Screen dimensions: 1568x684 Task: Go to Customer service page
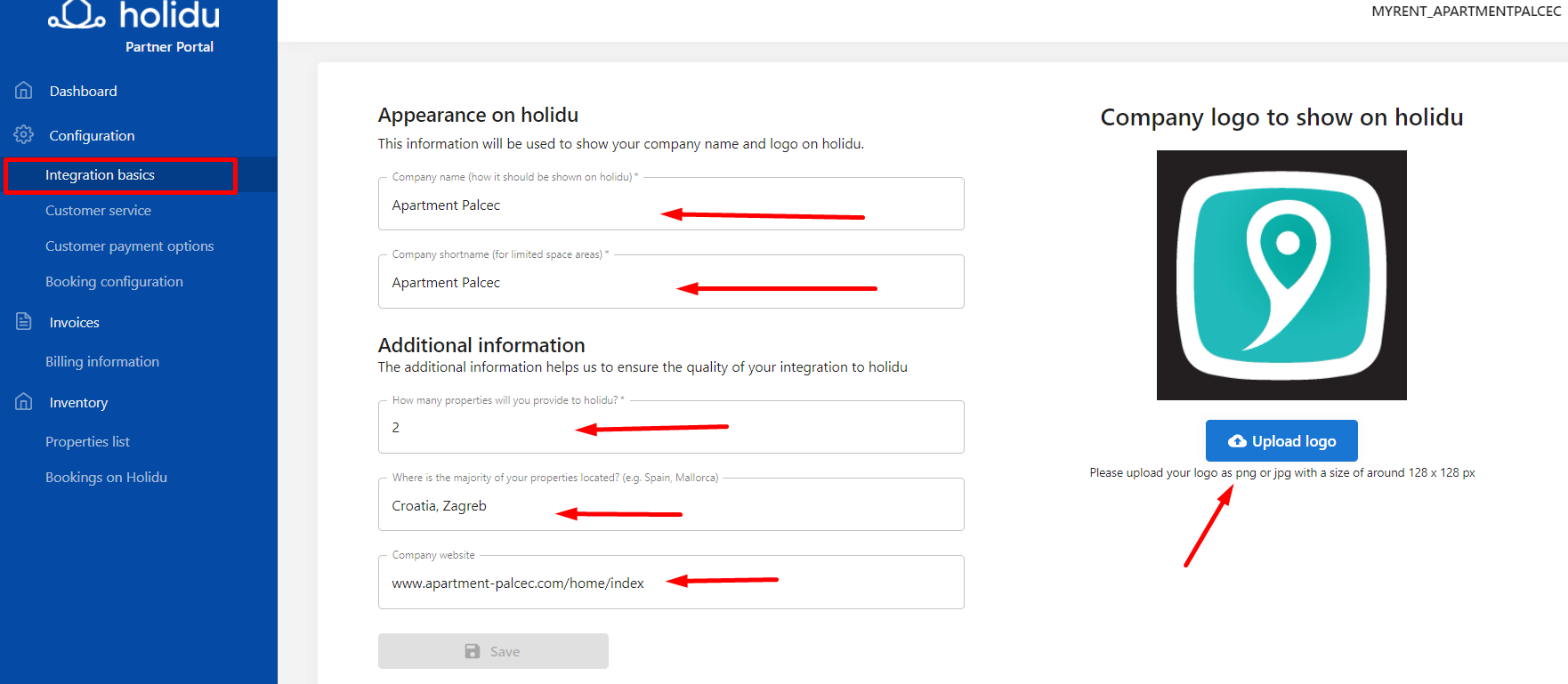(x=98, y=211)
